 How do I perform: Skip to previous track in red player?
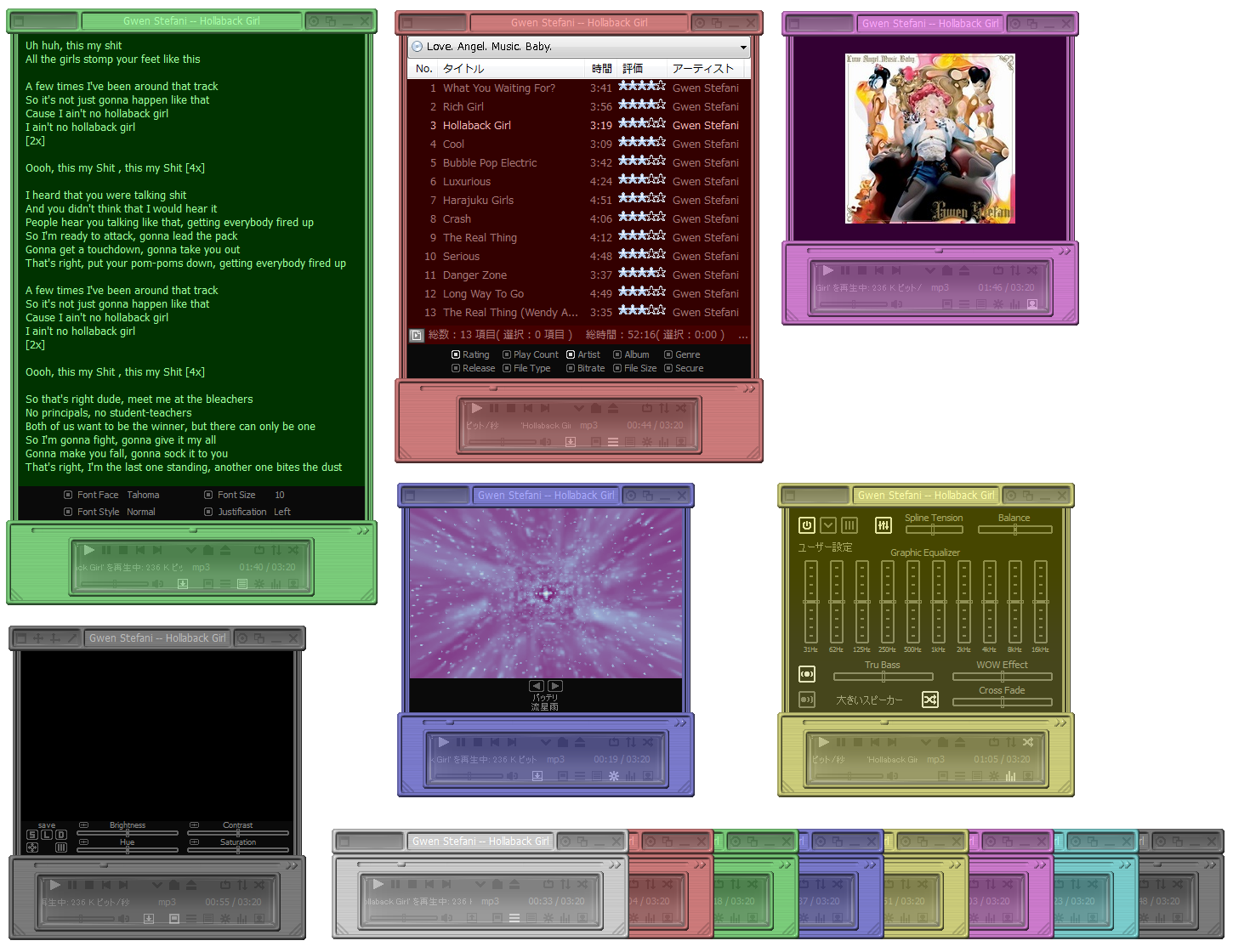point(528,408)
